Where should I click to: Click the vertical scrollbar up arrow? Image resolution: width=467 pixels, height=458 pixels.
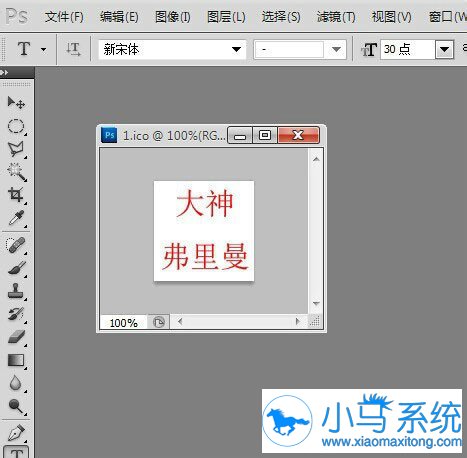[x=316, y=159]
